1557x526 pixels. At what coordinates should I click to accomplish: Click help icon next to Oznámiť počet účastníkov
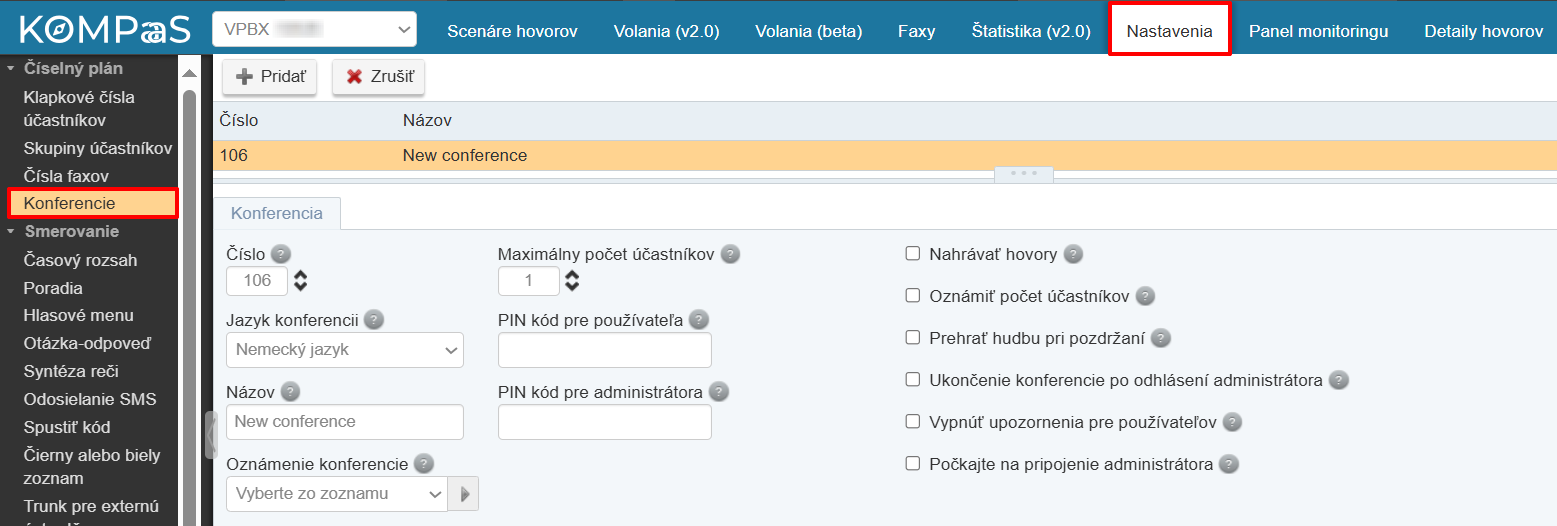1146,296
